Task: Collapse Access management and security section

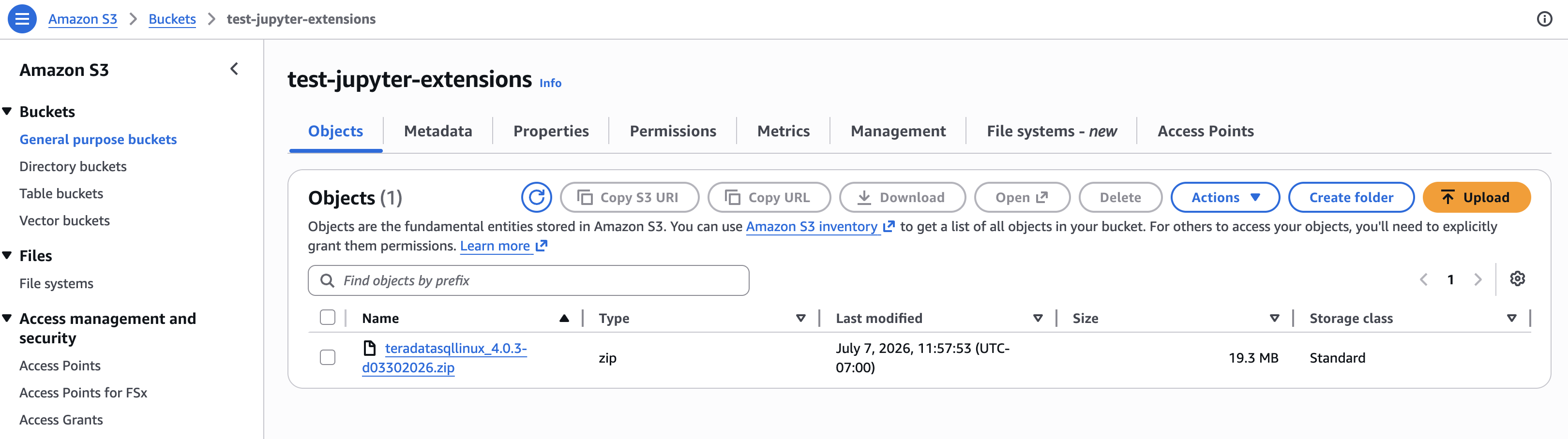Action: pyautogui.click(x=7, y=318)
